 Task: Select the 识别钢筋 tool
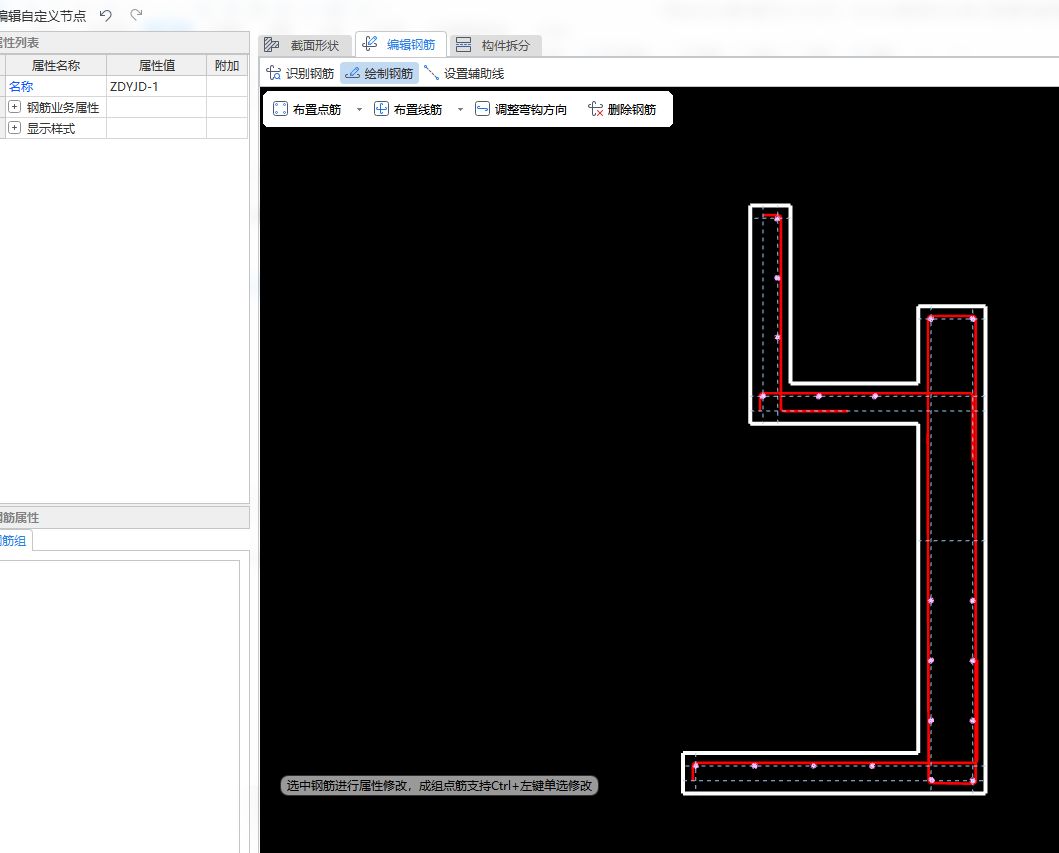tap(301, 73)
